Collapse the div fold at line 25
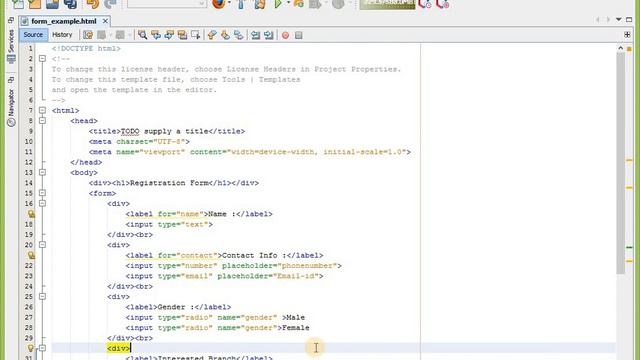This screenshot has height=360, width=640. click(42, 296)
